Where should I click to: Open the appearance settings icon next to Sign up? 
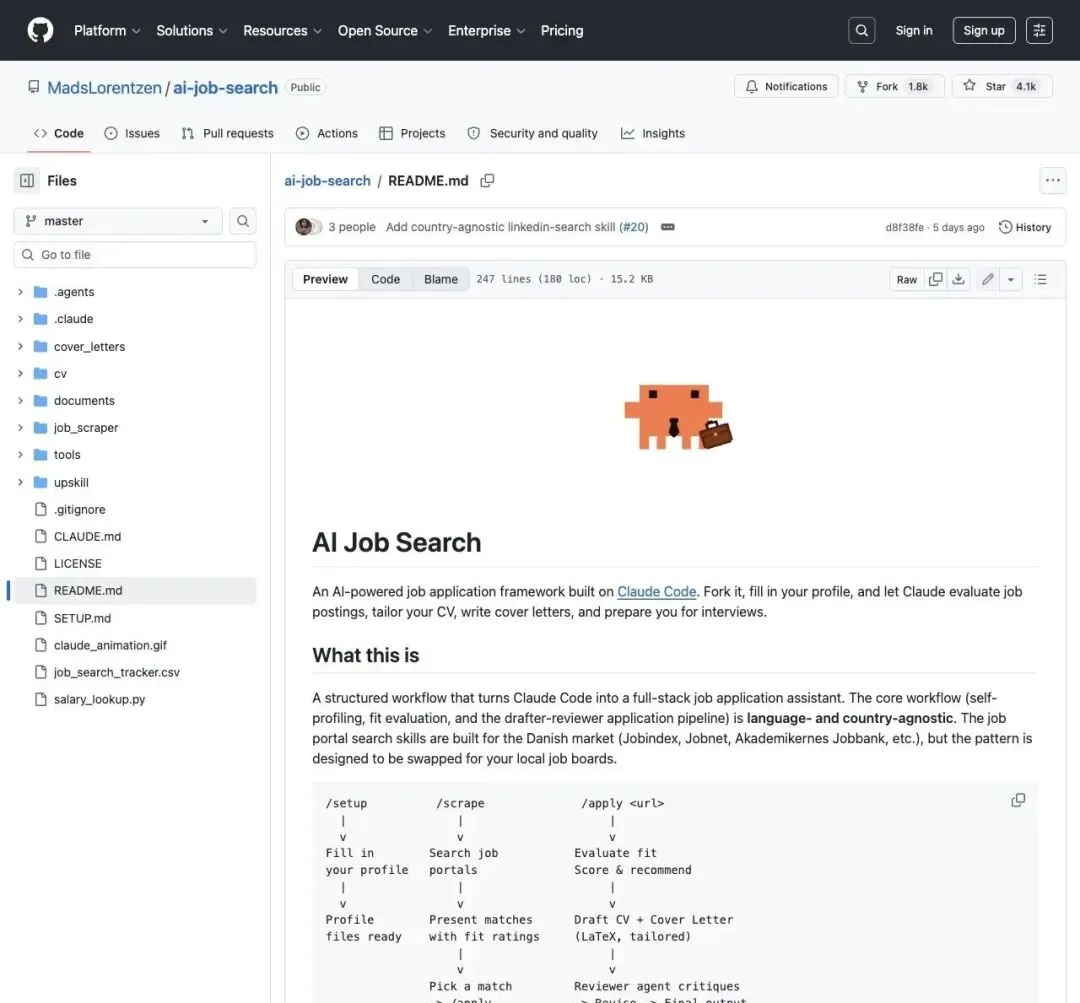tap(1039, 30)
